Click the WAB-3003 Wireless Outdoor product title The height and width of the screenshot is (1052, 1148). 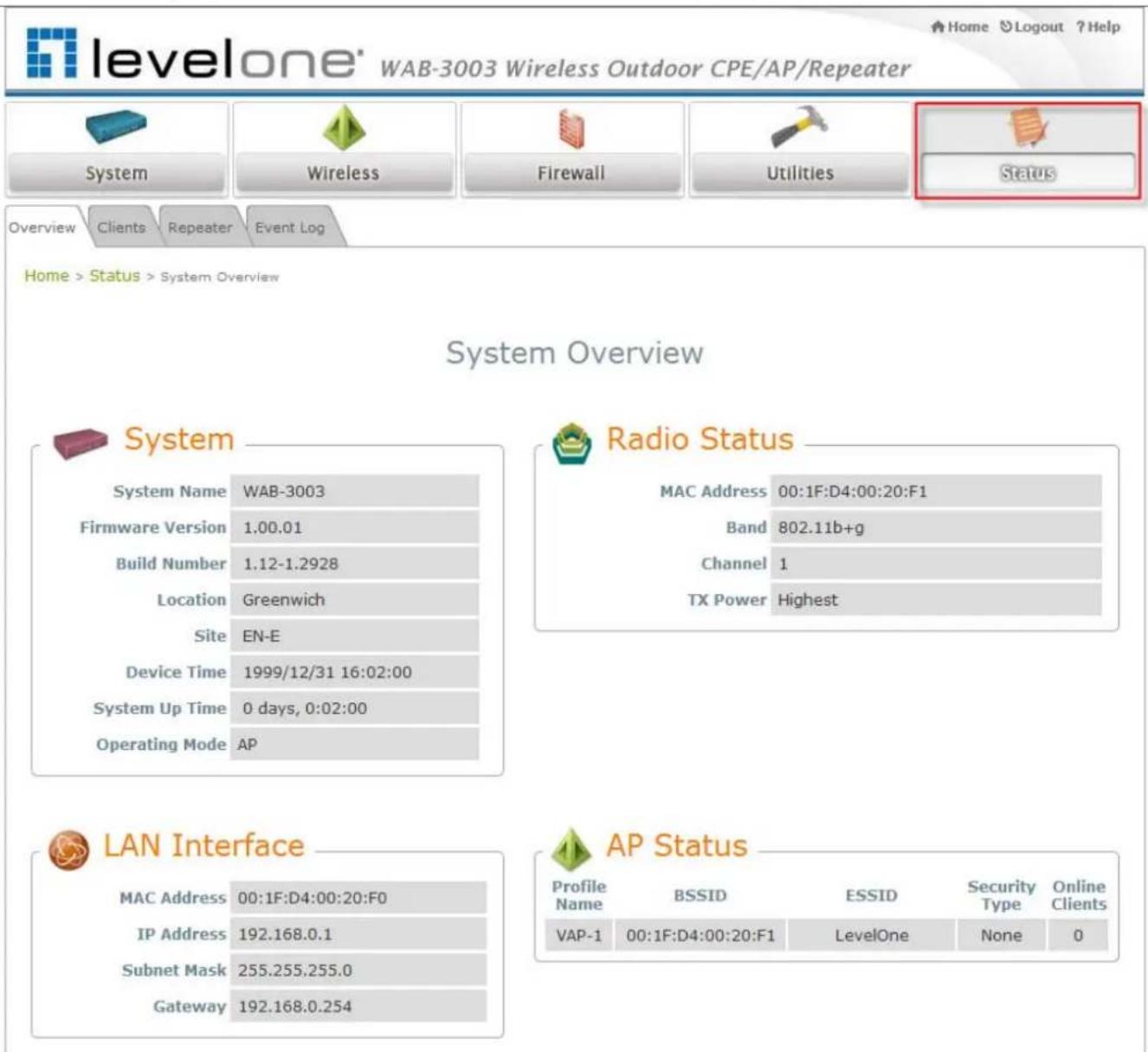click(x=645, y=68)
